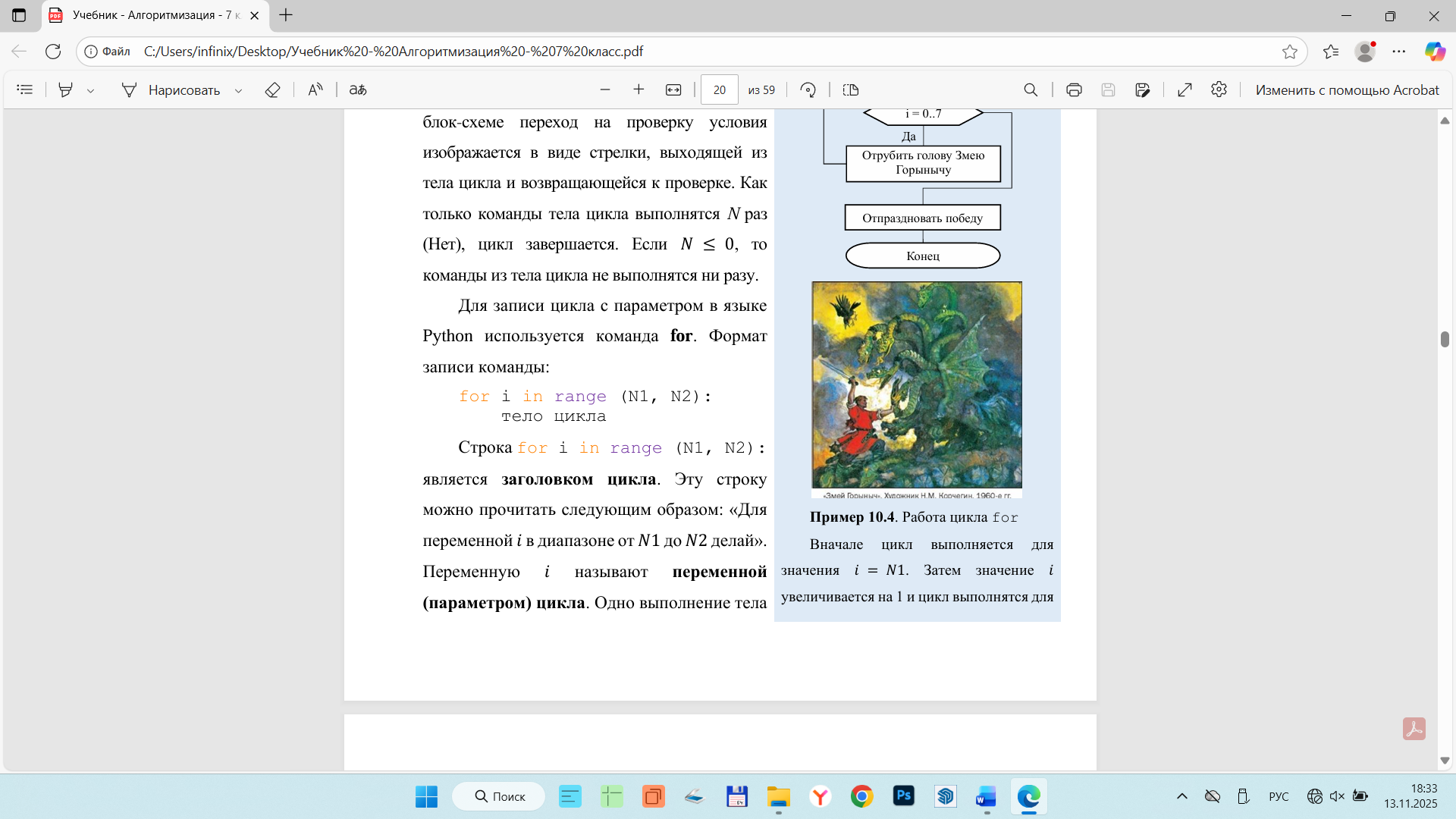Click the Змей Горыныч painting

point(917,385)
